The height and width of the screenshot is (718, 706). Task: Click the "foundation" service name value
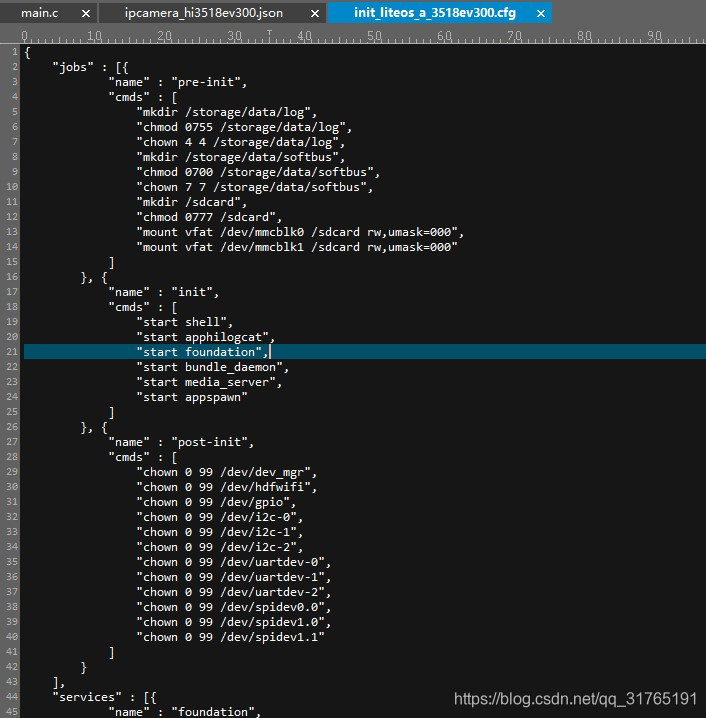(212, 712)
